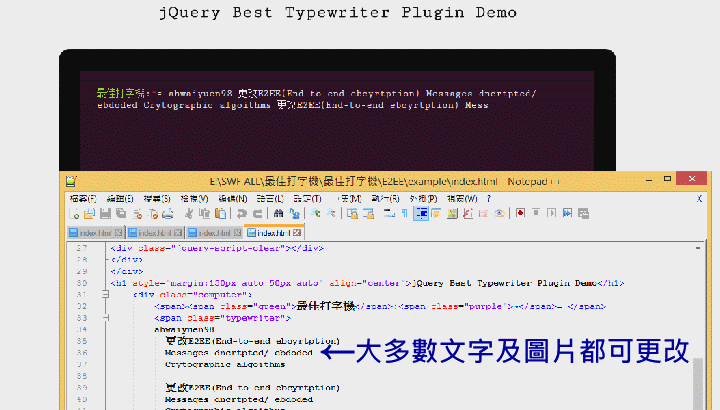Collapse the fold marker on line 33
The image size is (720, 410).
[x=105, y=318]
